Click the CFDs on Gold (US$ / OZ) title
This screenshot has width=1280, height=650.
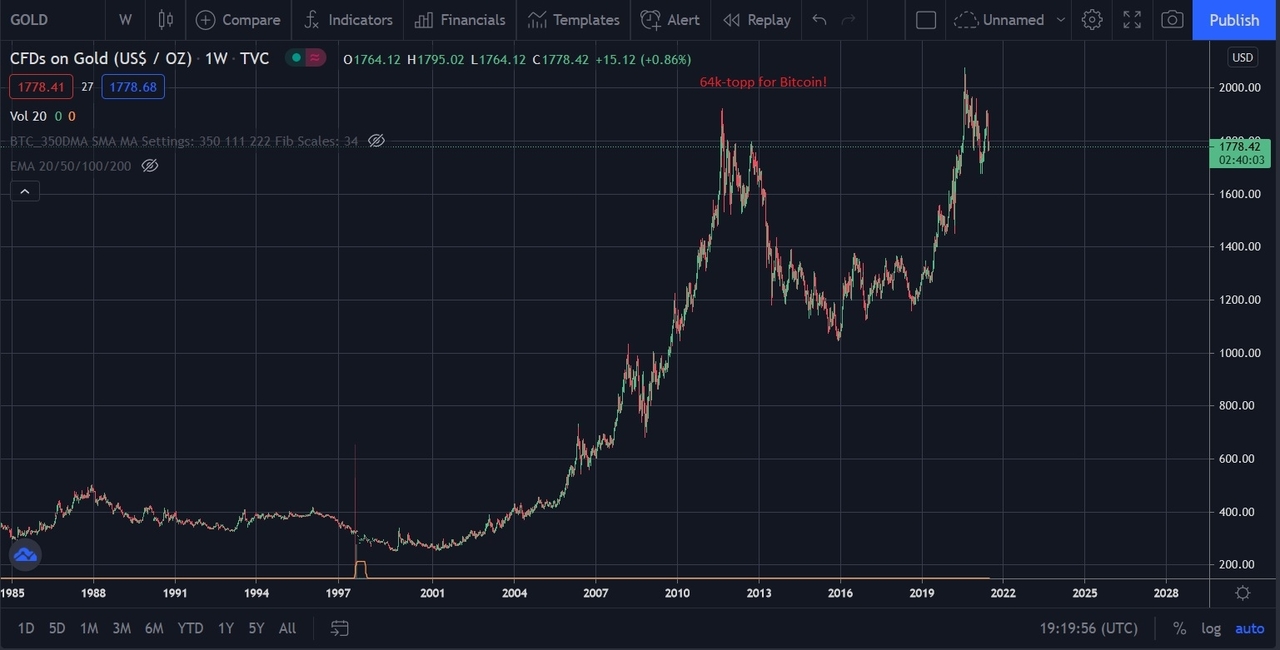[x=101, y=58]
